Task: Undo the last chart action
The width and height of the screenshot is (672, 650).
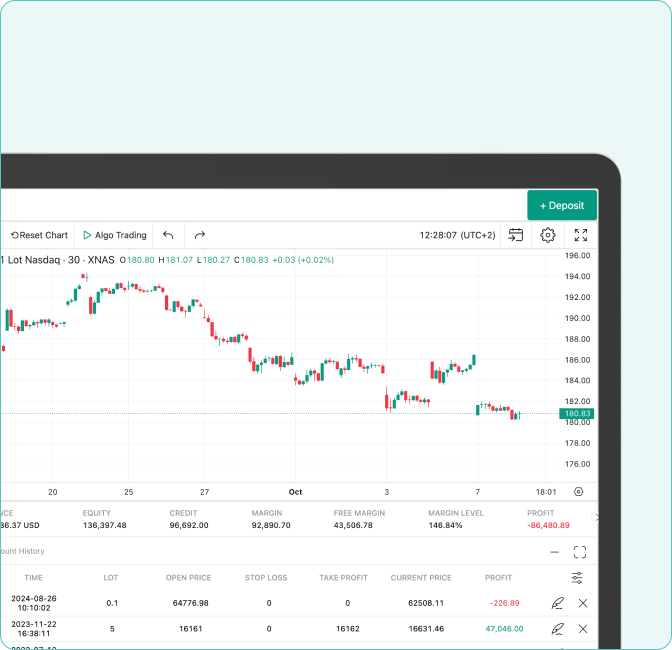Action: [x=168, y=235]
